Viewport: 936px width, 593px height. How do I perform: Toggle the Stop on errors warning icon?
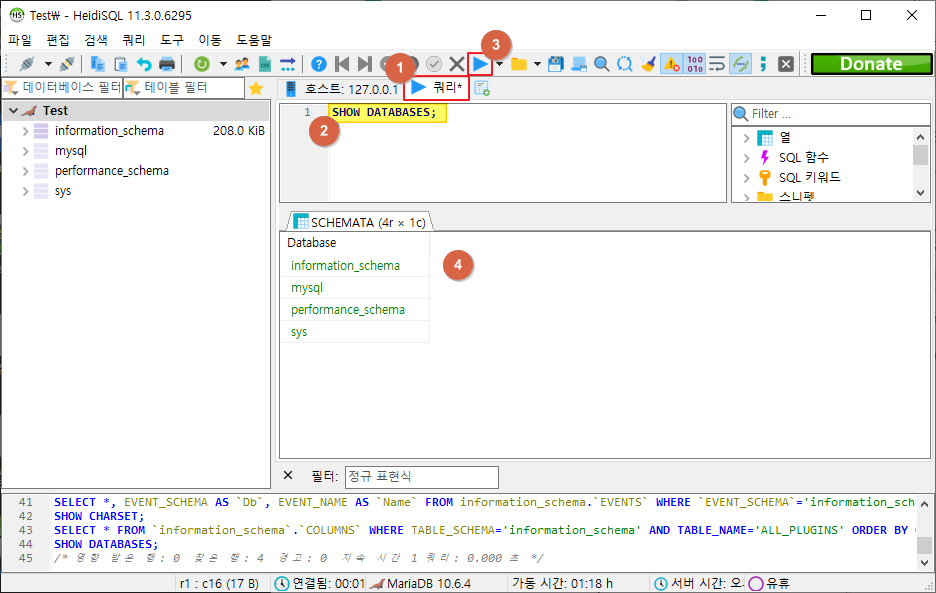click(672, 64)
